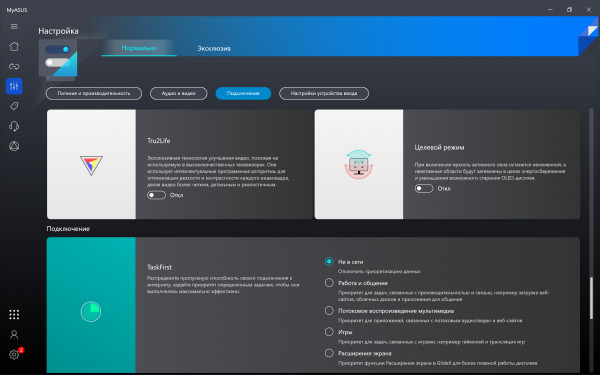The width and height of the screenshot is (600, 375).
Task: Switch to the Нормально tab
Action: point(139,48)
